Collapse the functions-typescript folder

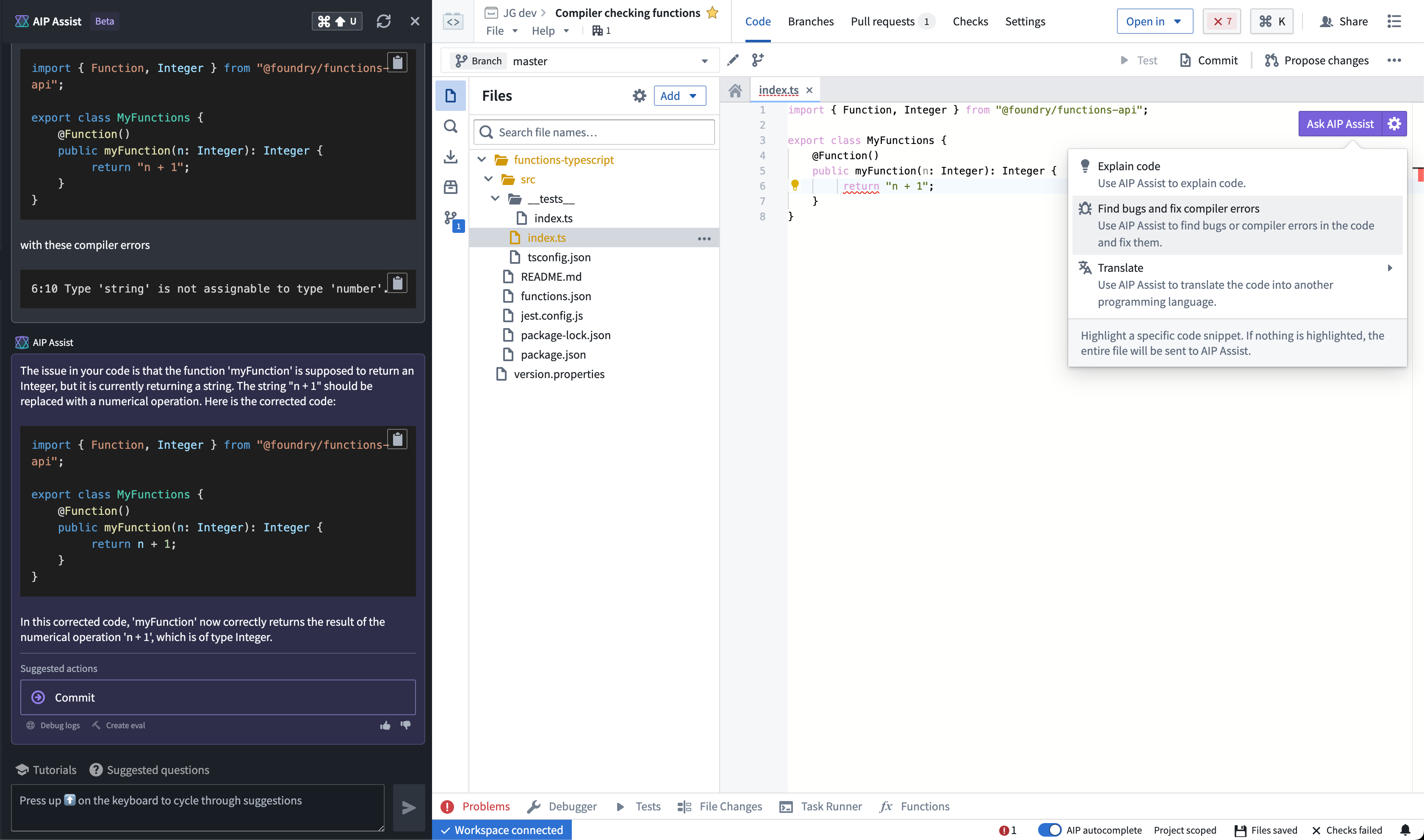coord(482,159)
